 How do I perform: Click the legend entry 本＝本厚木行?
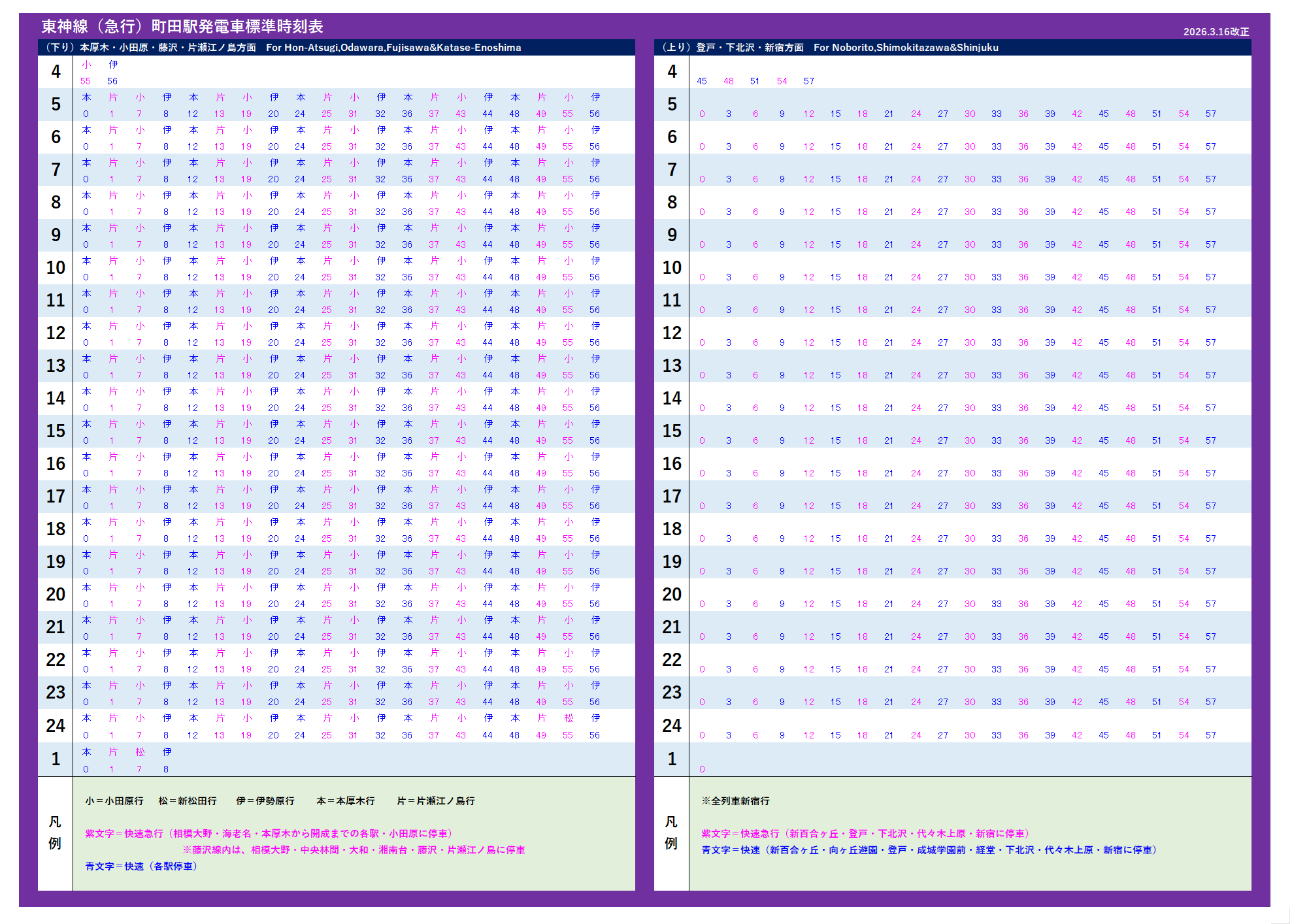pyautogui.click(x=346, y=801)
